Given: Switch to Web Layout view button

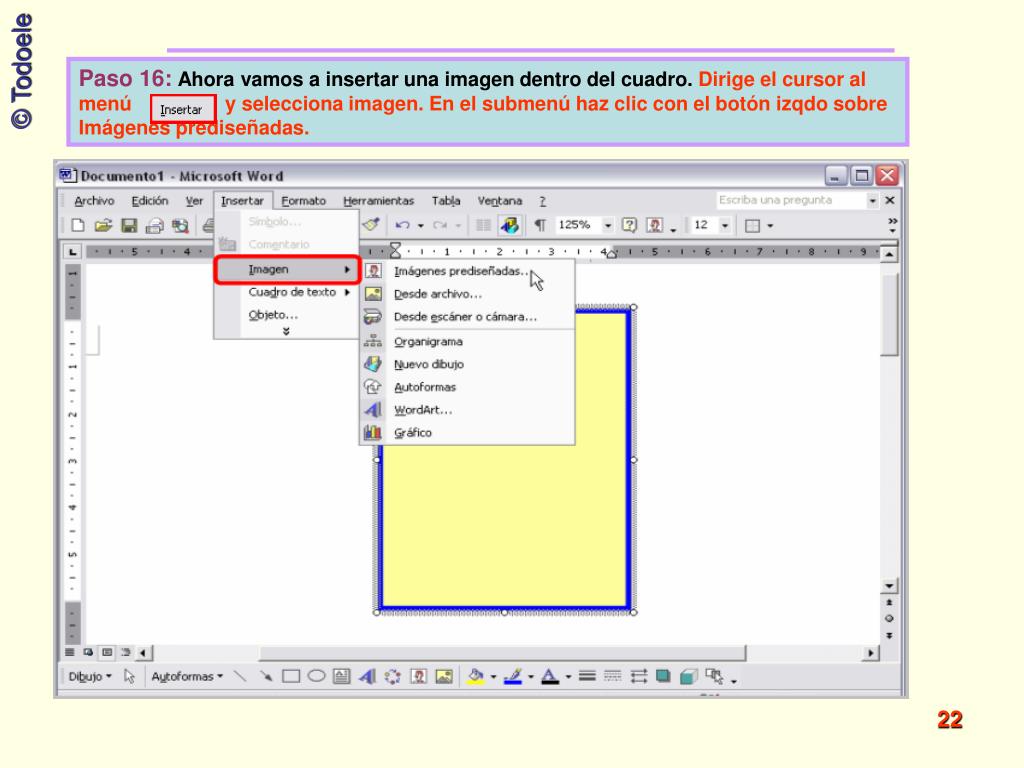Looking at the screenshot, I should (88, 652).
